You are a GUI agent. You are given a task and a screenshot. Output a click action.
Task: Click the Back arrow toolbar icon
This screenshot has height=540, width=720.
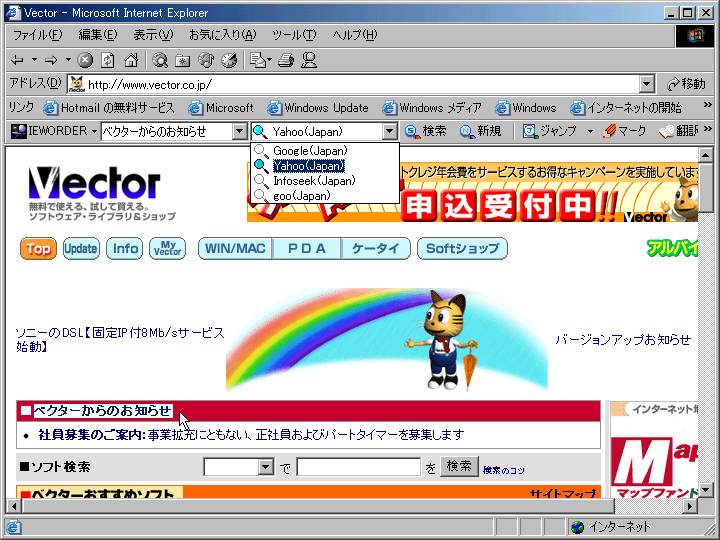point(17,60)
